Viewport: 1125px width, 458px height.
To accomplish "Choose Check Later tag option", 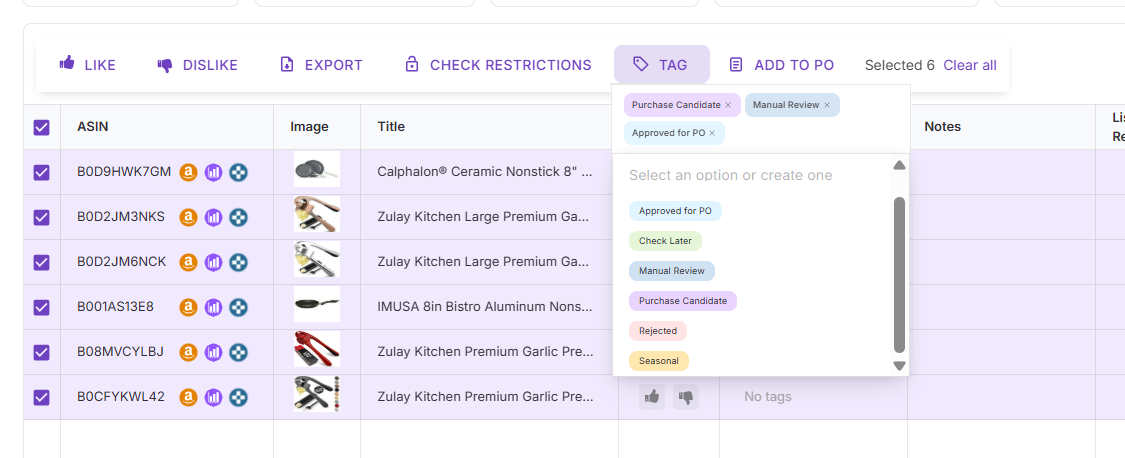I will click(x=665, y=241).
